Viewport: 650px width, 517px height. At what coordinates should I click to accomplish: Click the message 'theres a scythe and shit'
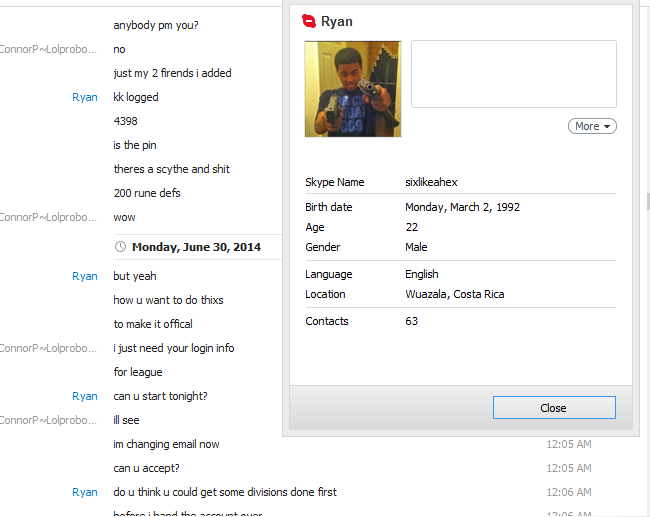[x=172, y=169]
